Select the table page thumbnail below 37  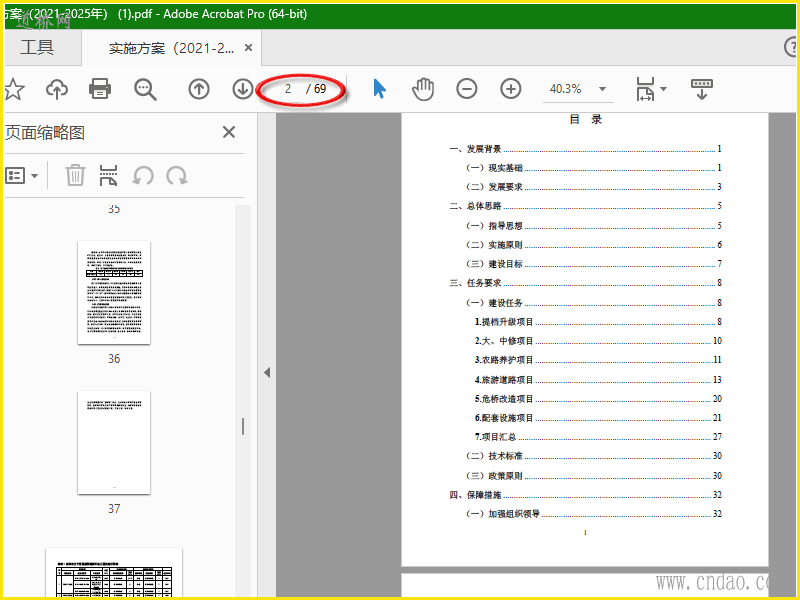(114, 572)
